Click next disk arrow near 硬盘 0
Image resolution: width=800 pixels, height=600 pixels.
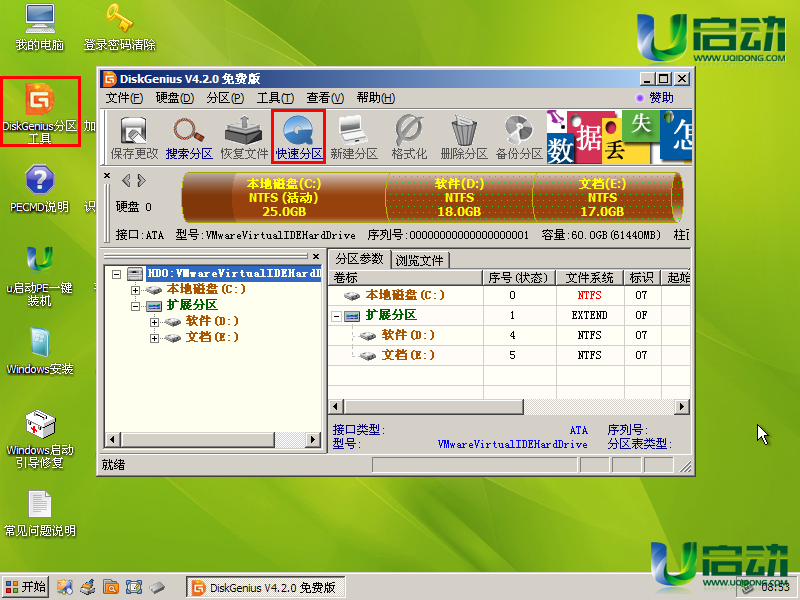[x=141, y=181]
